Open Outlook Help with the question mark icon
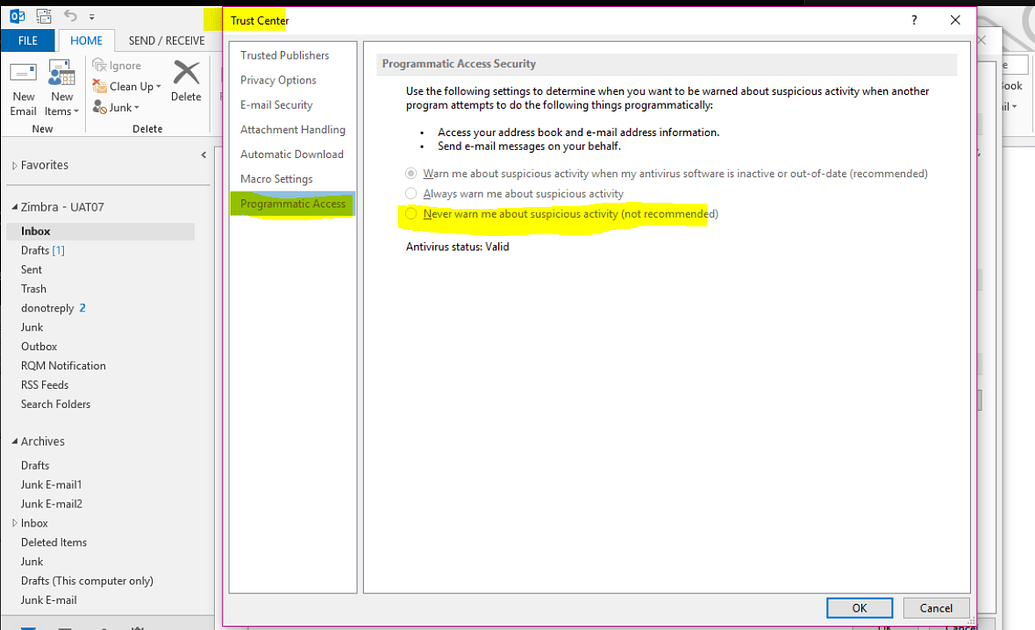This screenshot has width=1035, height=630. click(913, 20)
